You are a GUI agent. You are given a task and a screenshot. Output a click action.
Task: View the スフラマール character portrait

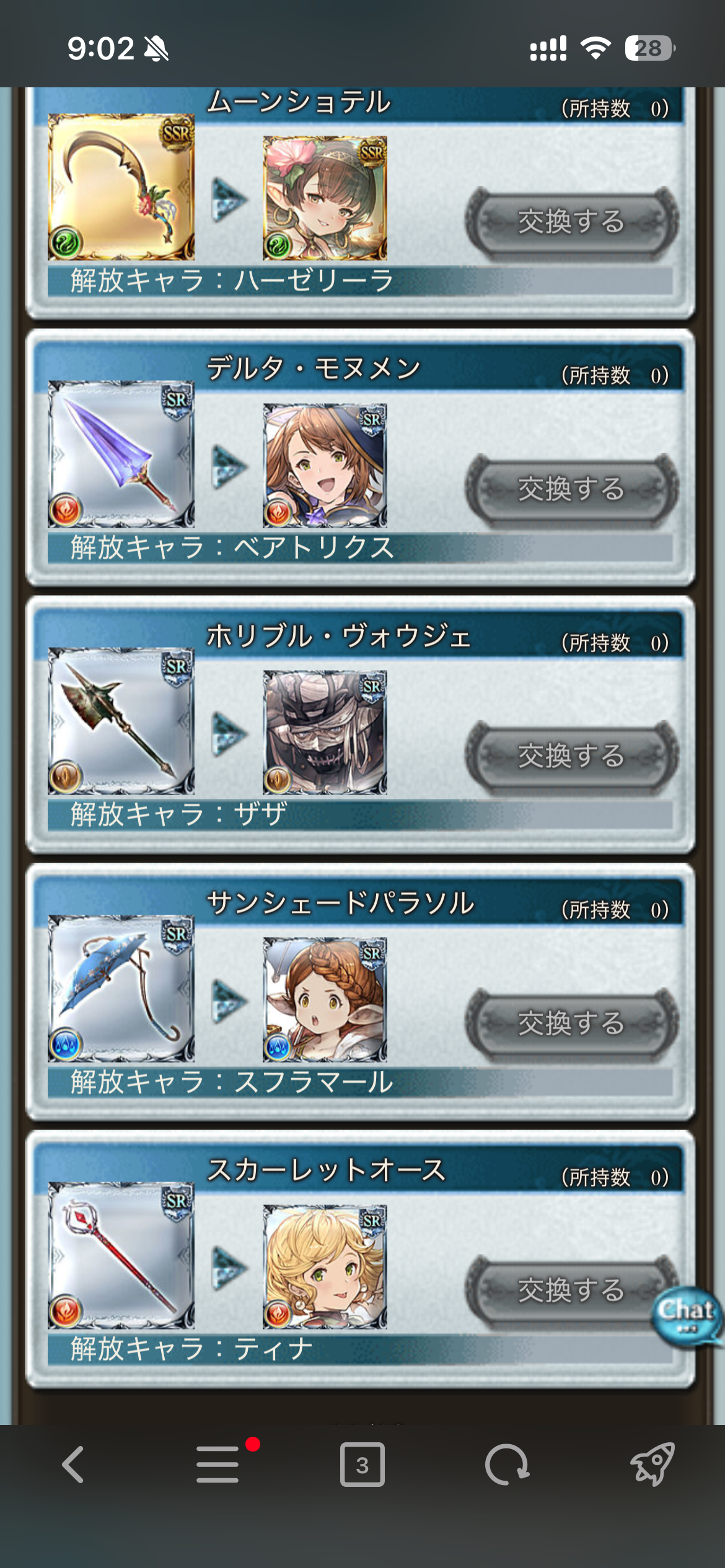325,1000
